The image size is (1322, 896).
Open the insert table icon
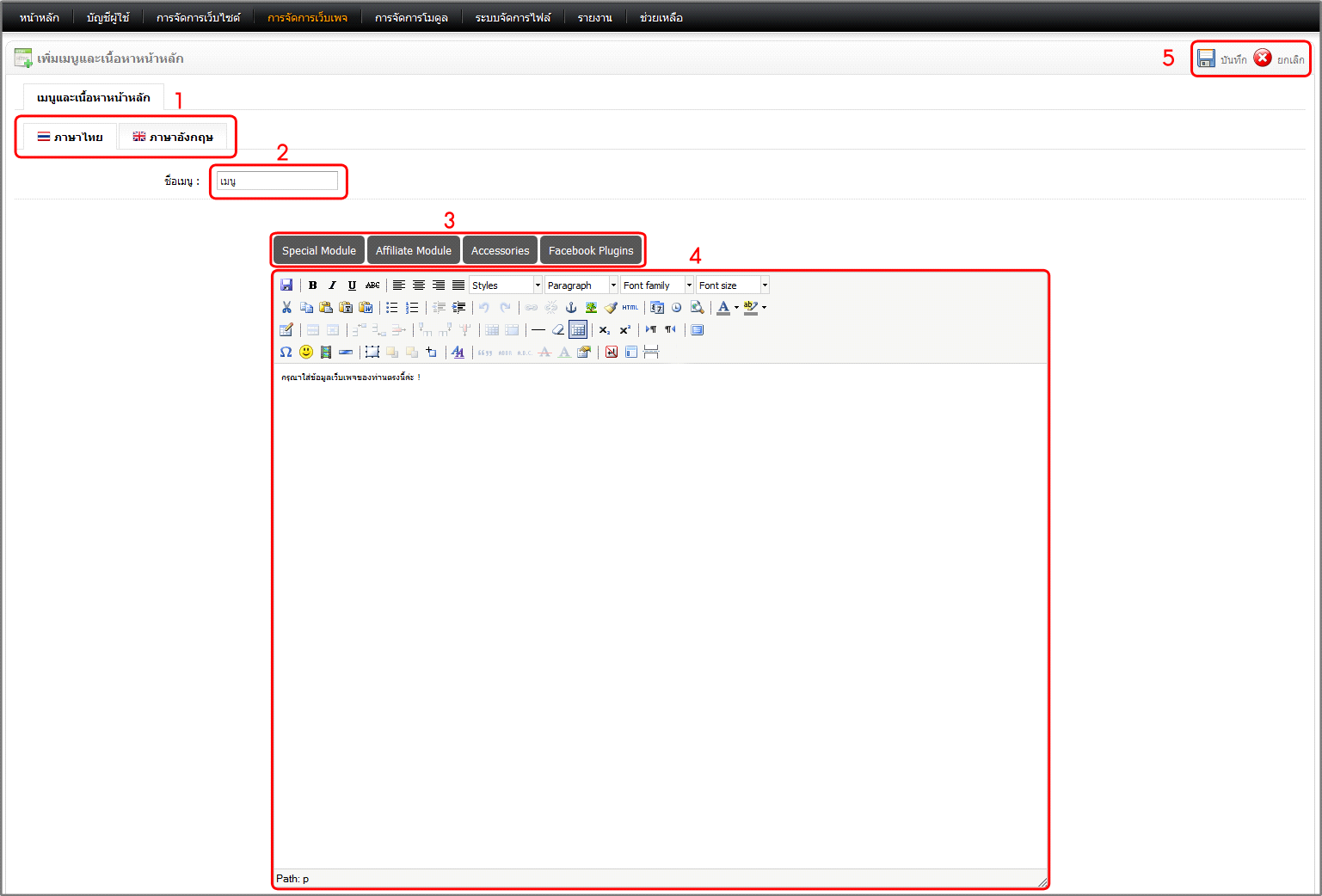coord(286,329)
